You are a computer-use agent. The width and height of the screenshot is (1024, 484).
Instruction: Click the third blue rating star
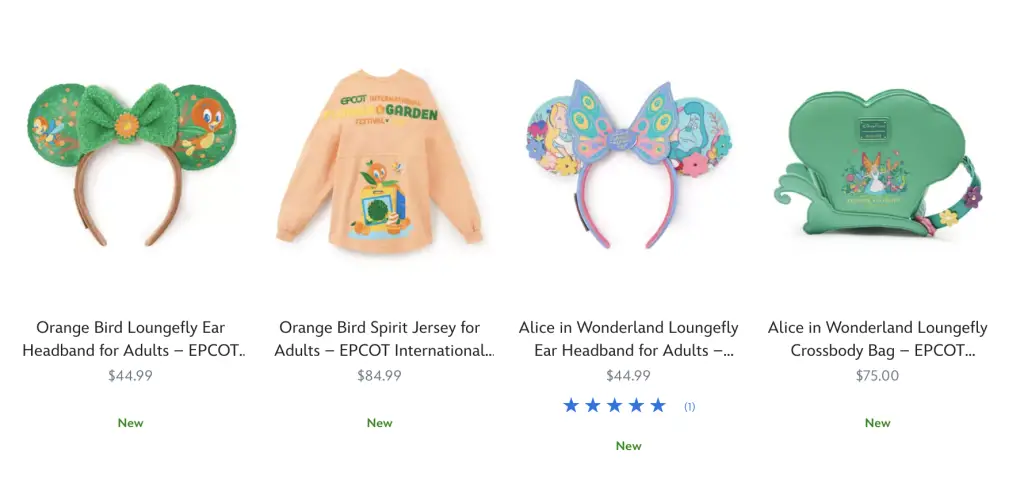pyautogui.click(x=615, y=406)
